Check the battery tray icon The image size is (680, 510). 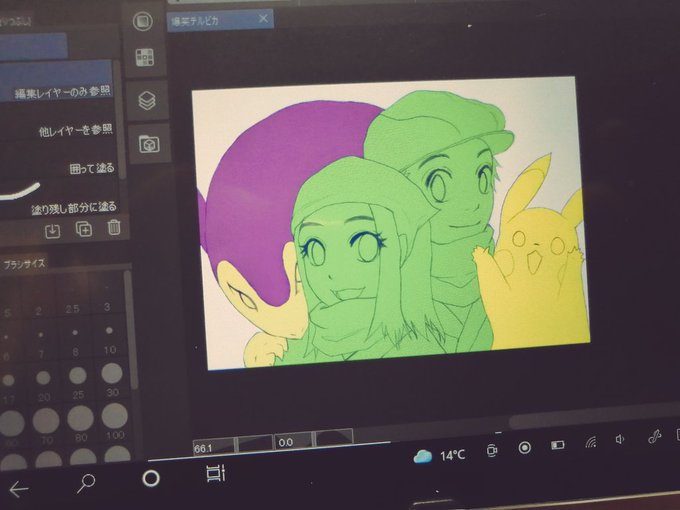click(557, 445)
